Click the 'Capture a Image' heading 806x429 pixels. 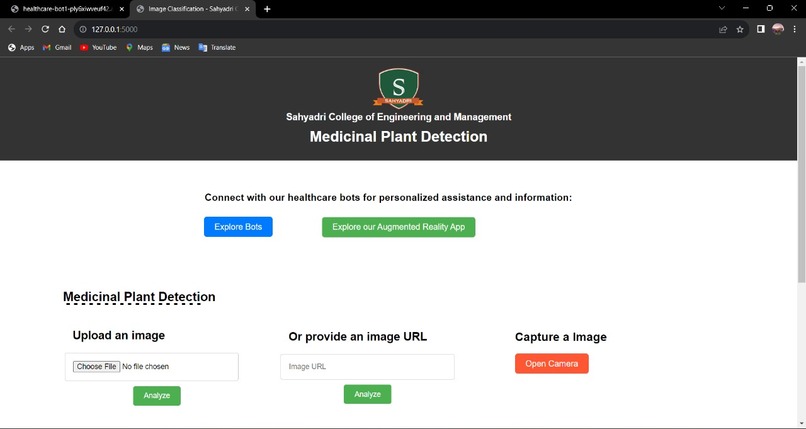click(561, 337)
